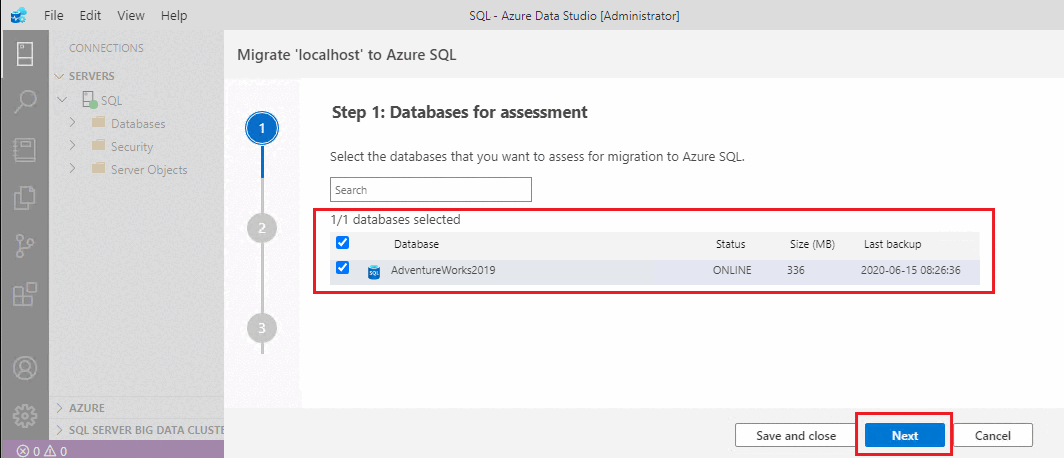The width and height of the screenshot is (1064, 458).
Task: Expand the Server Objects folder
Action: (73, 169)
